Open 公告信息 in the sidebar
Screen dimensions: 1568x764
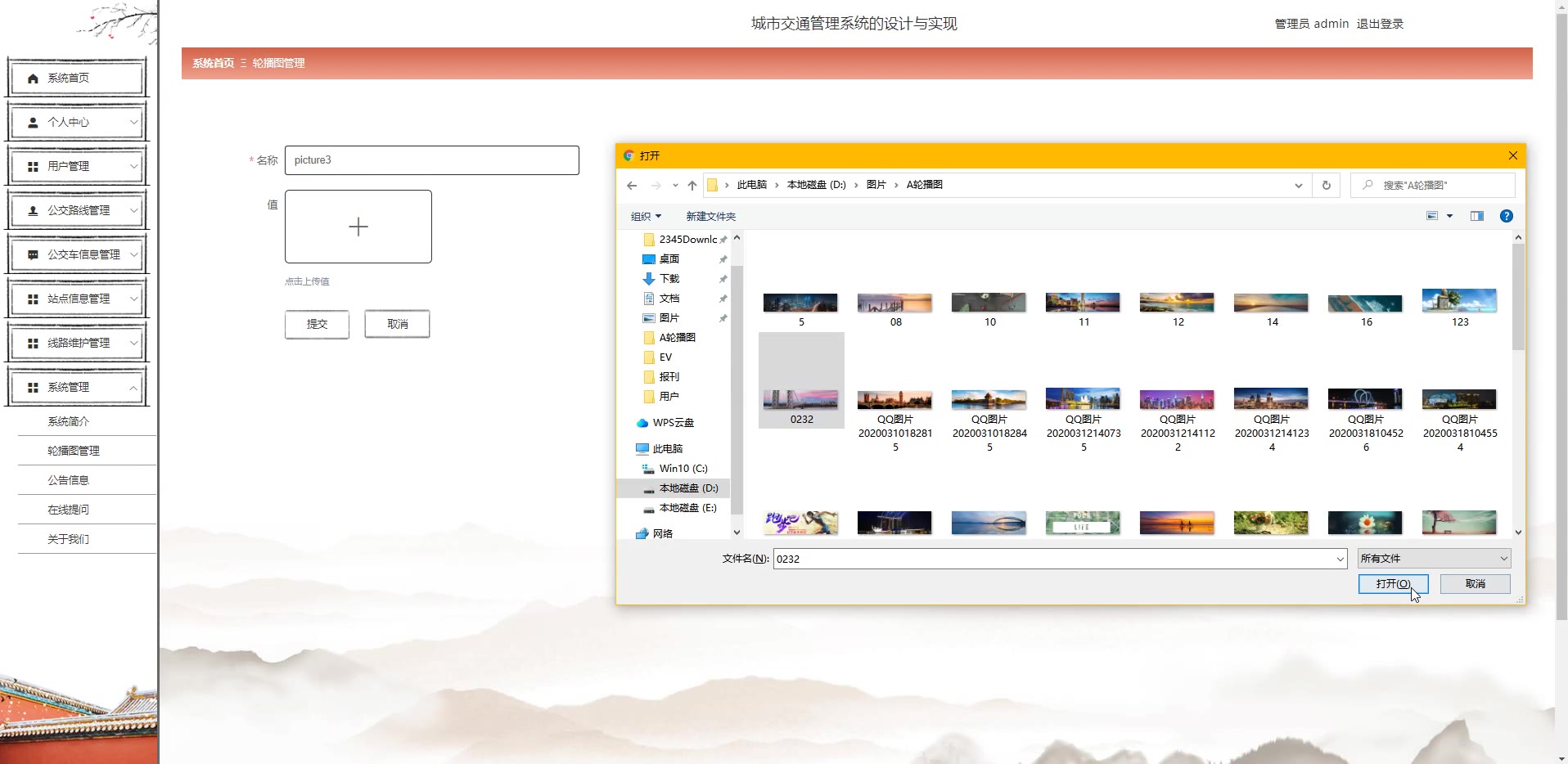click(69, 480)
